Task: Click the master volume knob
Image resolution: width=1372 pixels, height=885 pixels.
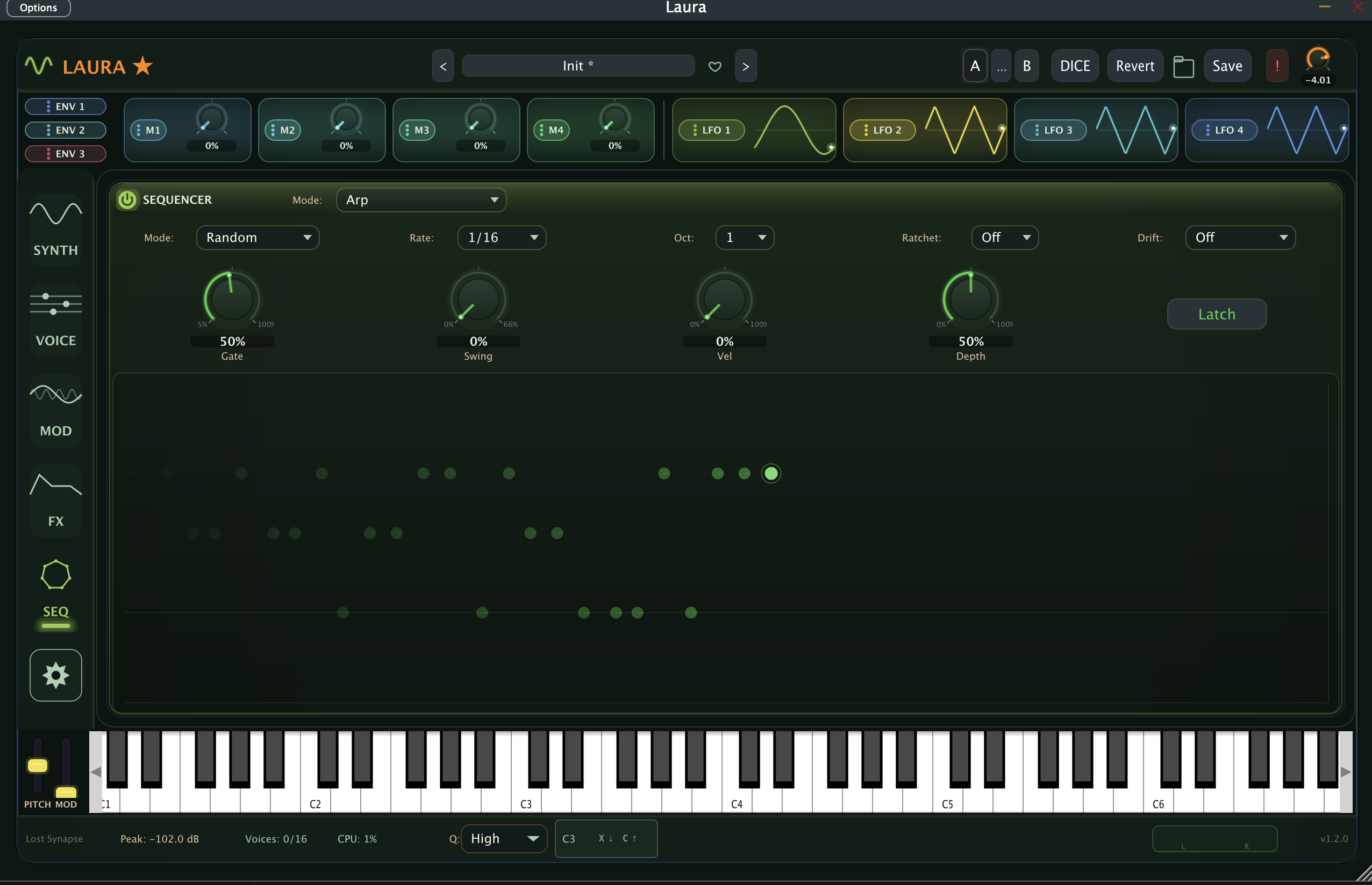Action: (1317, 59)
